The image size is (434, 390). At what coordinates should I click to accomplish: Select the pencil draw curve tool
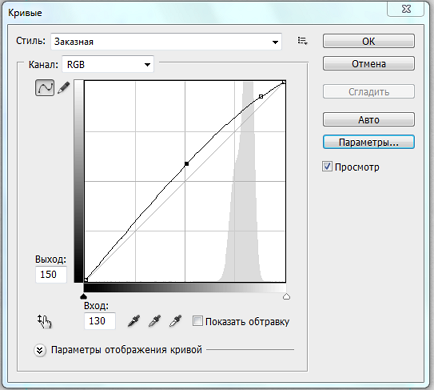click(64, 88)
